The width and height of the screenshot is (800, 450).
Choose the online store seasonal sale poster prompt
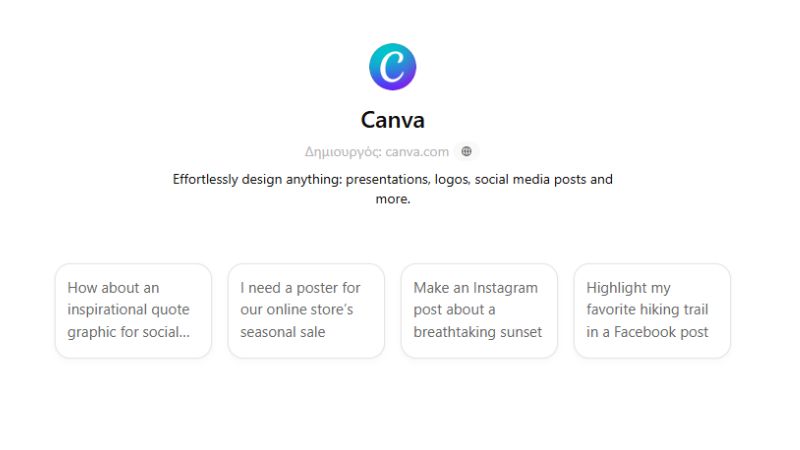(x=306, y=311)
